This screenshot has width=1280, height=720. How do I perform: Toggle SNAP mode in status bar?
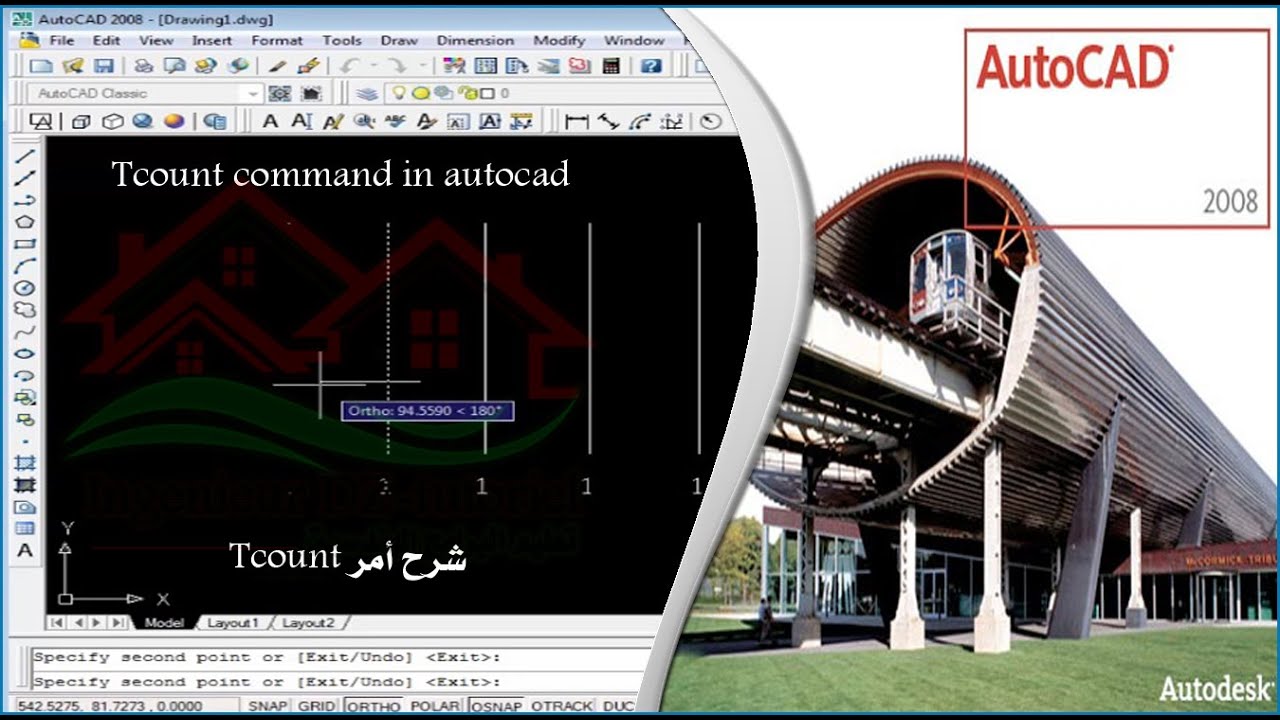pyautogui.click(x=268, y=706)
